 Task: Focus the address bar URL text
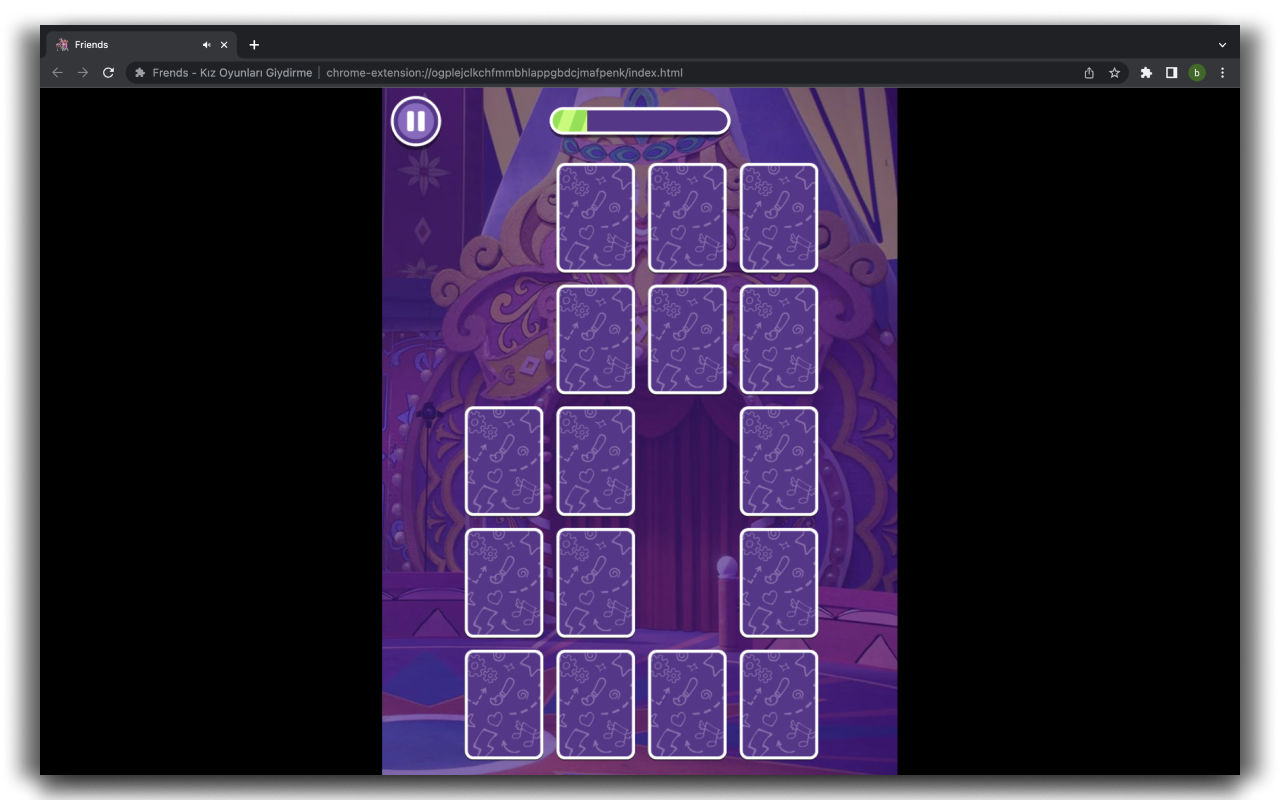pyautogui.click(x=504, y=73)
